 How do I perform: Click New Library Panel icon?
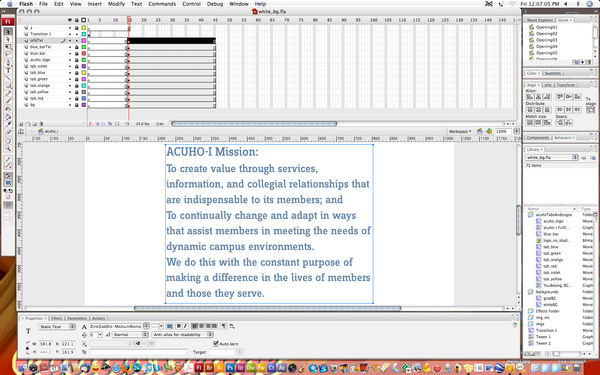tap(593, 157)
